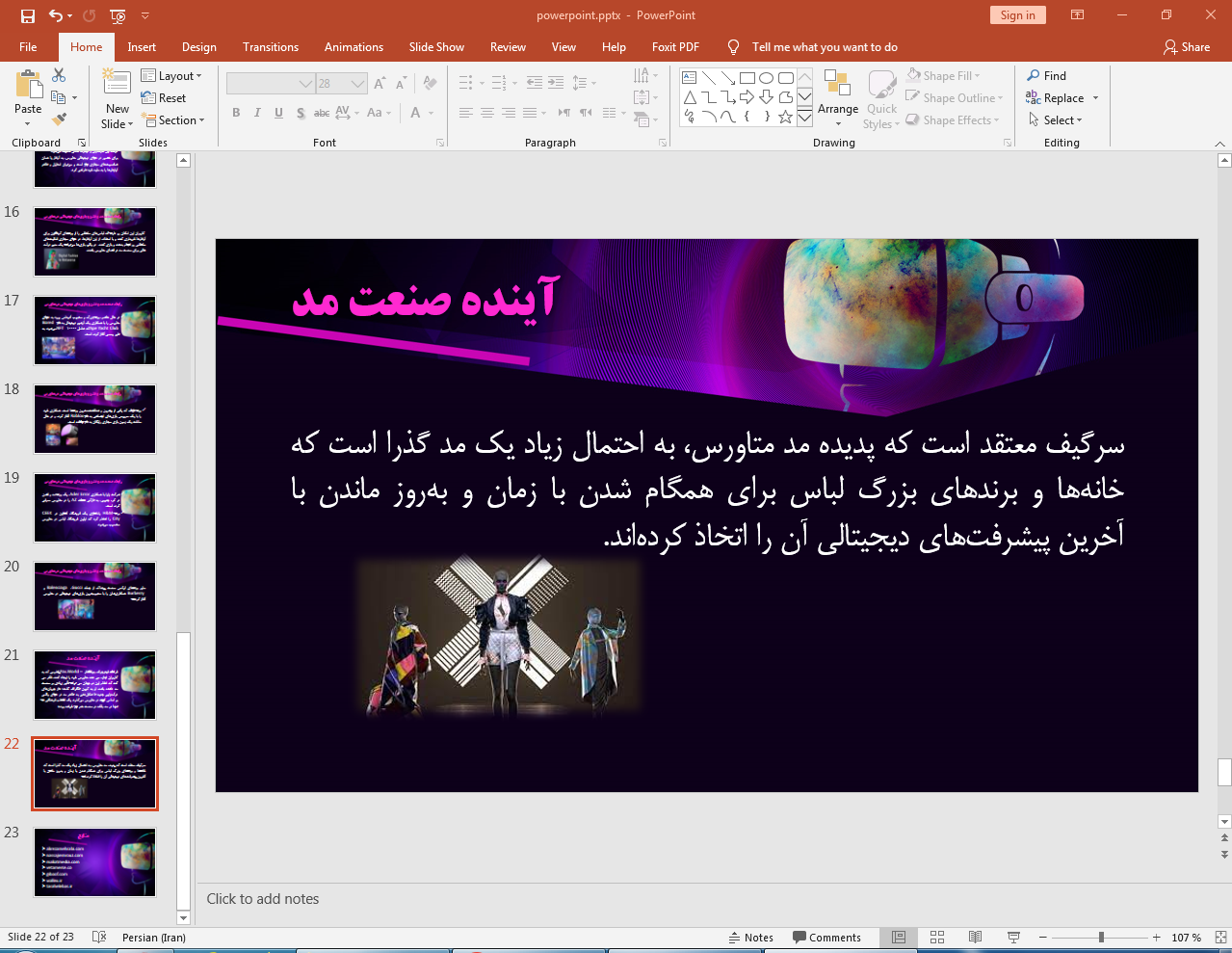Switch to Normal view in status bar
Viewport: 1232px width, 953px height.
coord(899,938)
